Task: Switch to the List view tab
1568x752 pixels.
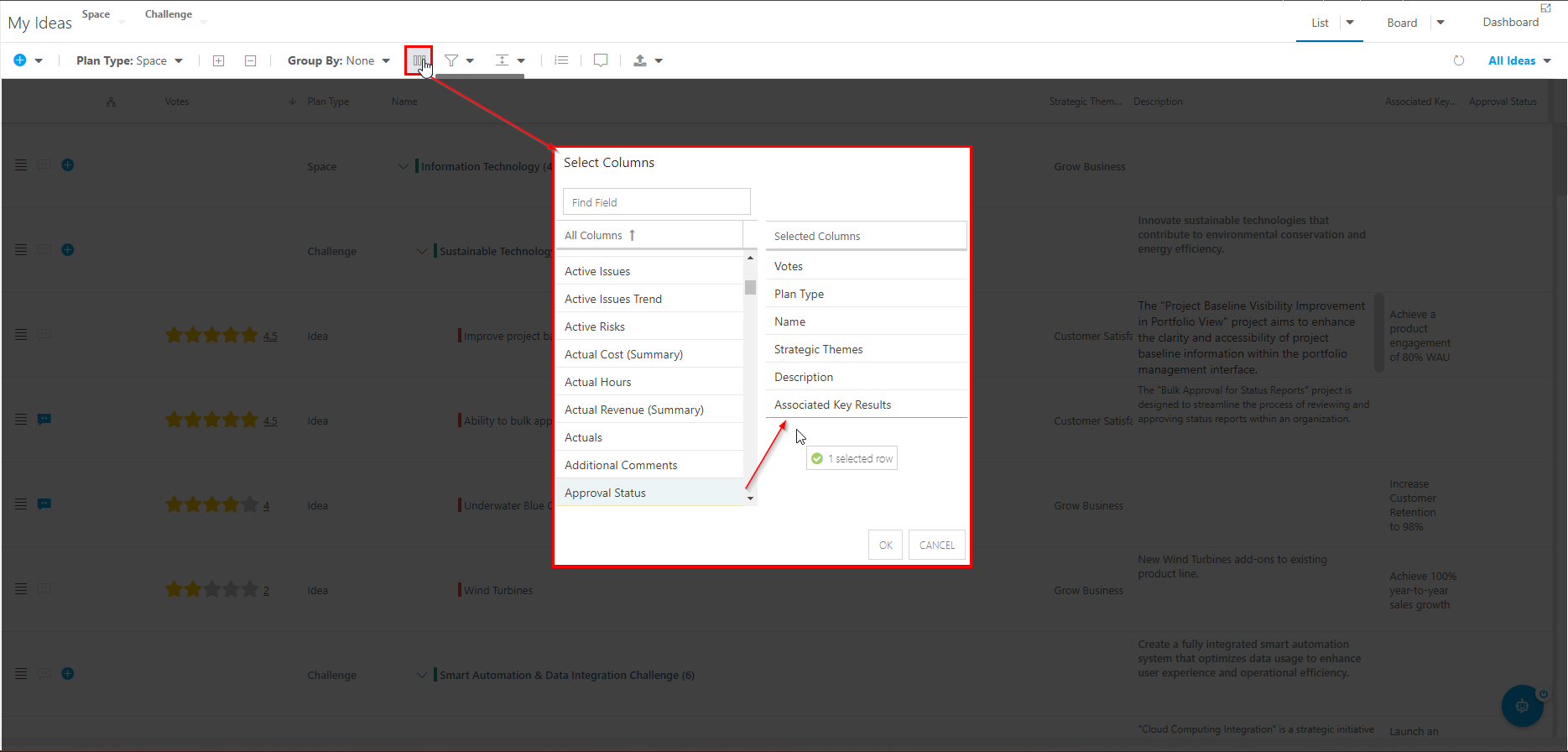Action: pos(1320,23)
